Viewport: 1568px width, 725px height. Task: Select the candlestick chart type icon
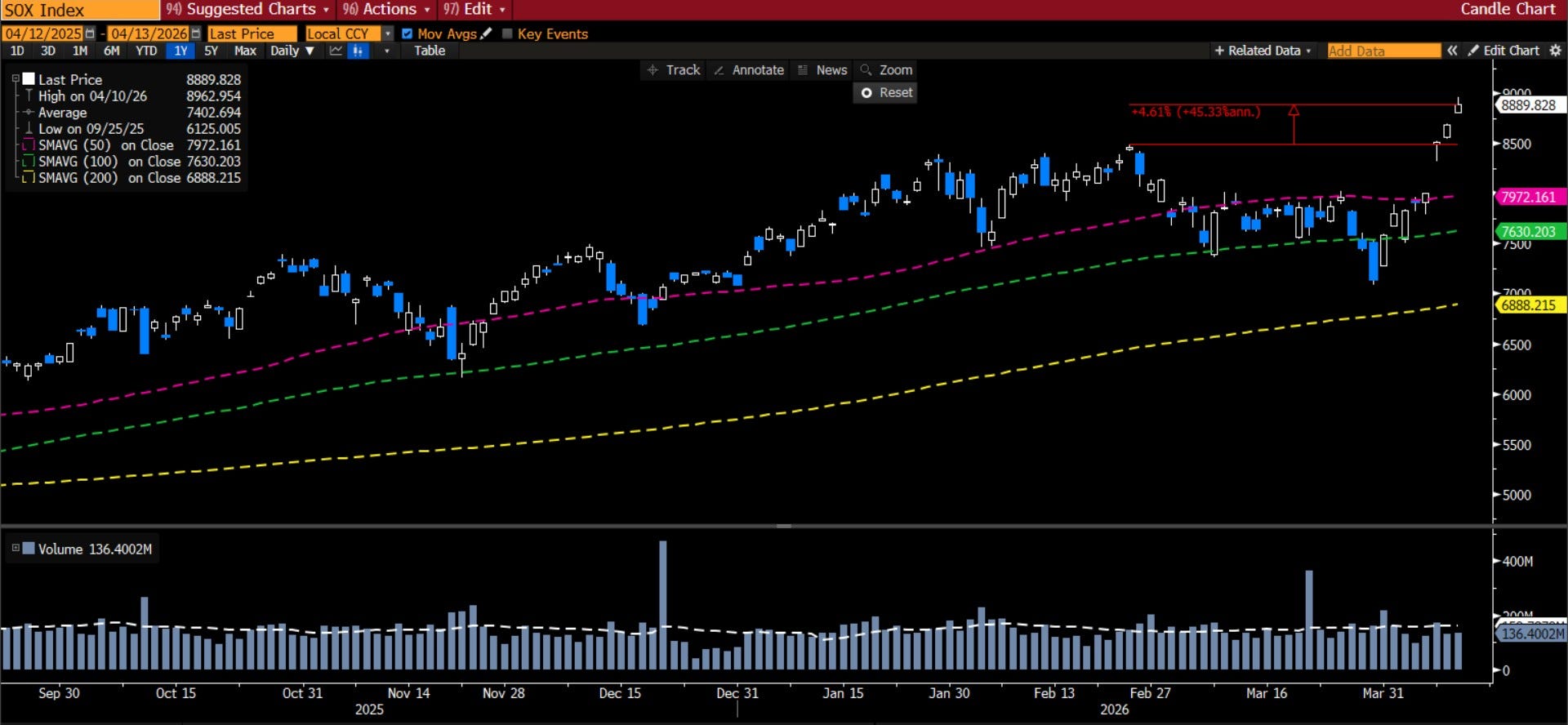click(x=358, y=51)
